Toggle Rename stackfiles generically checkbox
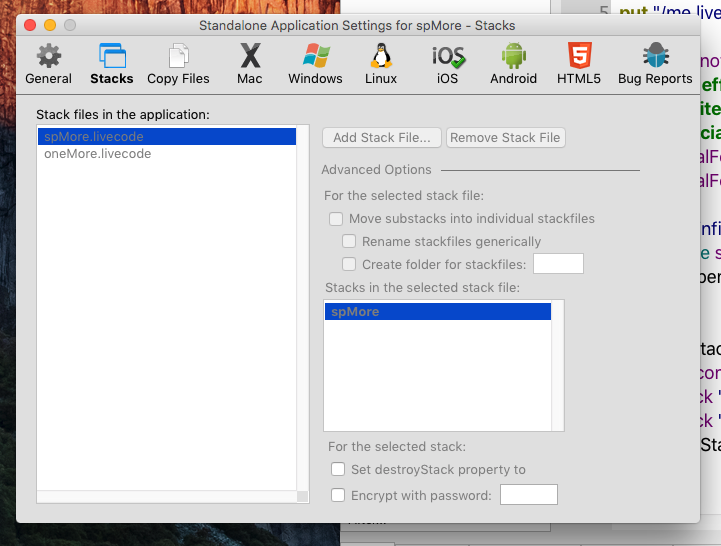Image resolution: width=721 pixels, height=546 pixels. click(x=349, y=242)
